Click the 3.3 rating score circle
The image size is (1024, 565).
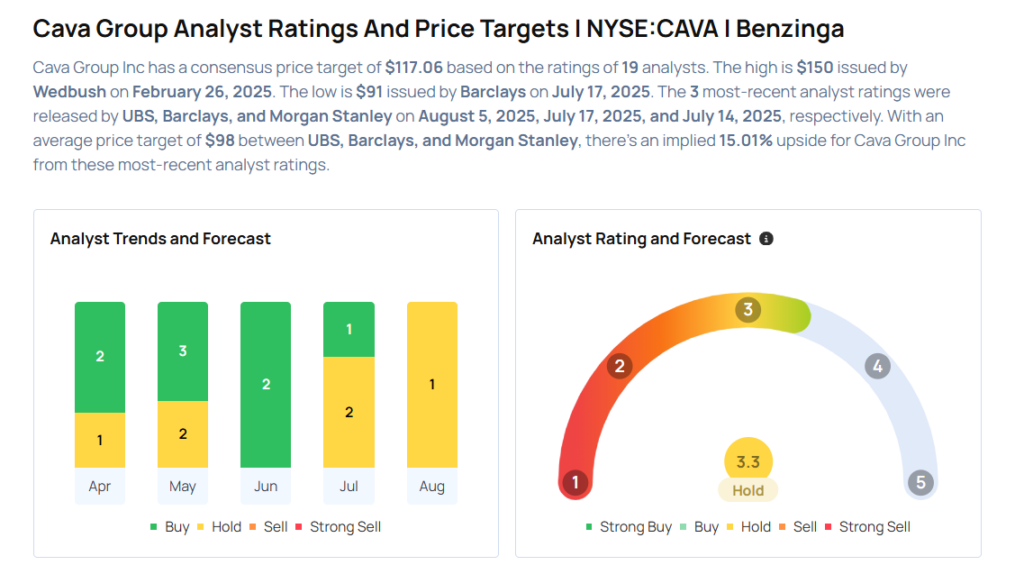(x=748, y=462)
